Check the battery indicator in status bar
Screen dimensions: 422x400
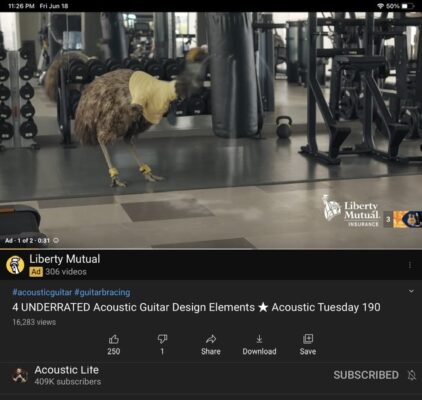tap(408, 6)
